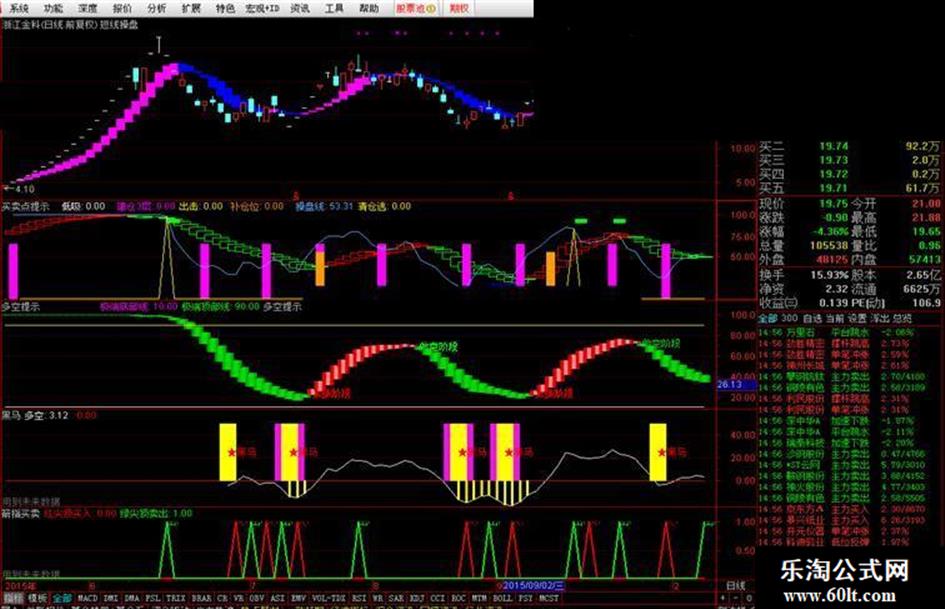Open the 深度 menu
The height and width of the screenshot is (609, 945).
pos(87,8)
